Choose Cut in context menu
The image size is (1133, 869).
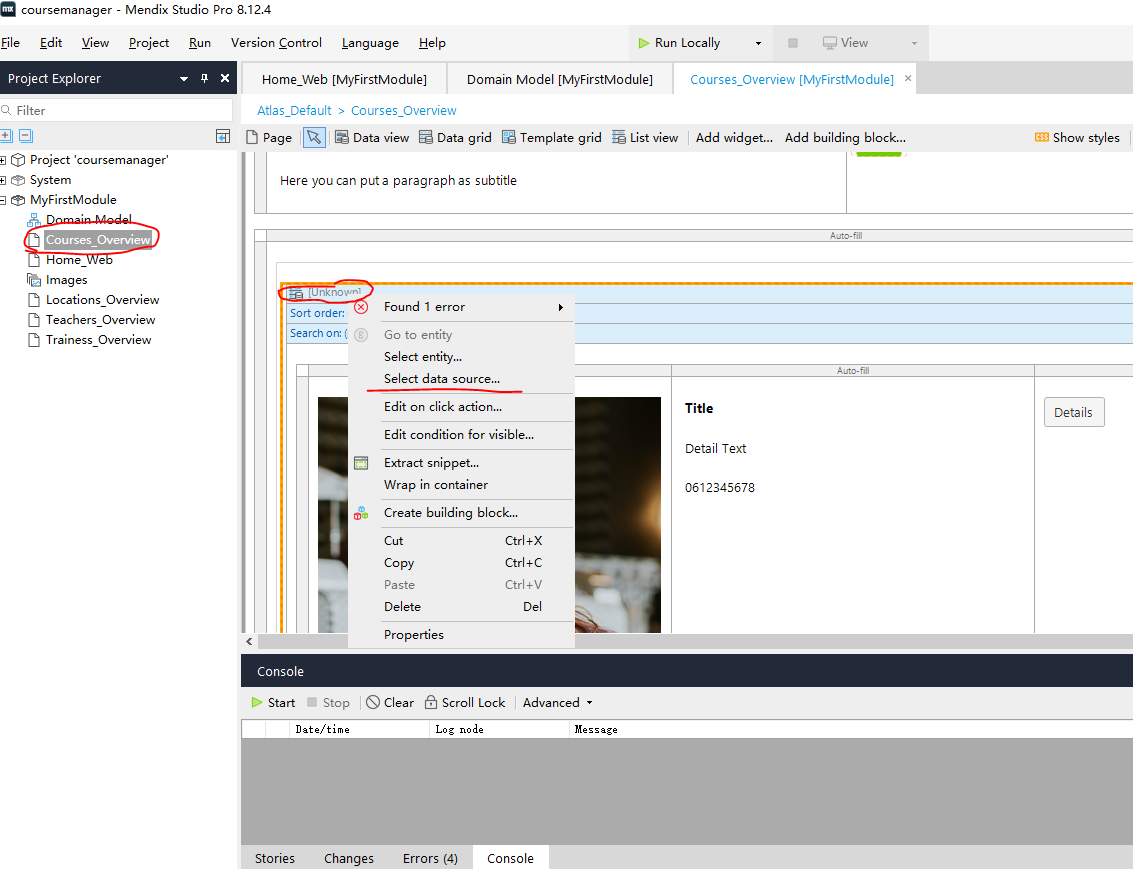(461, 540)
